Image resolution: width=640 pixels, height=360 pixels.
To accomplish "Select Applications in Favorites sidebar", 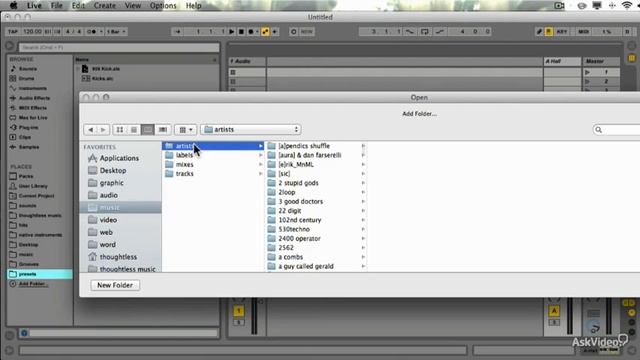I will click(x=120, y=158).
